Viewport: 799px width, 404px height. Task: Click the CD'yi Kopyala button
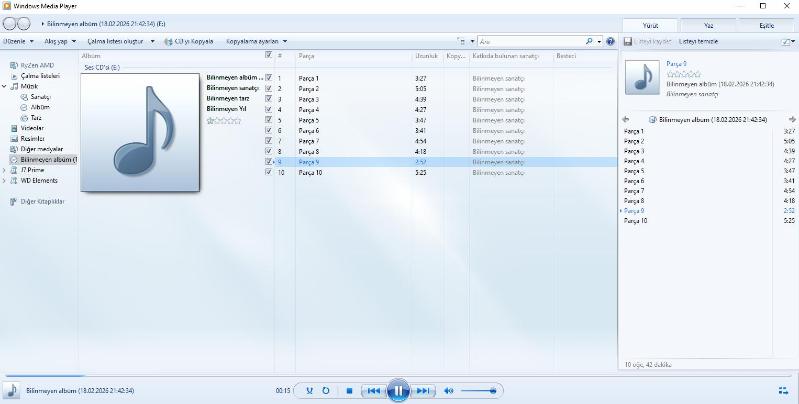pos(188,42)
